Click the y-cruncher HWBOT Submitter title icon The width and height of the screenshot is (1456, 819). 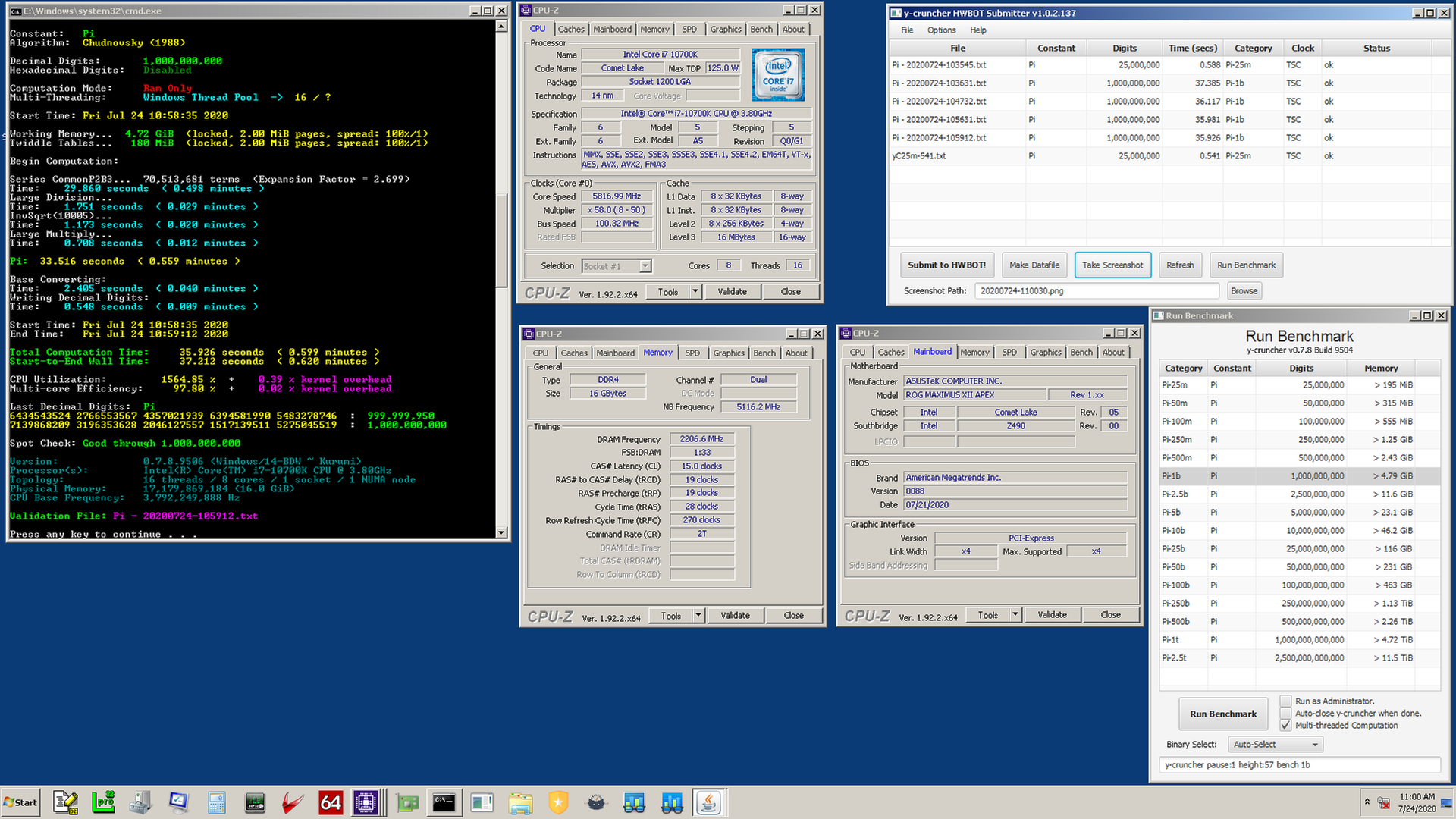[x=896, y=13]
